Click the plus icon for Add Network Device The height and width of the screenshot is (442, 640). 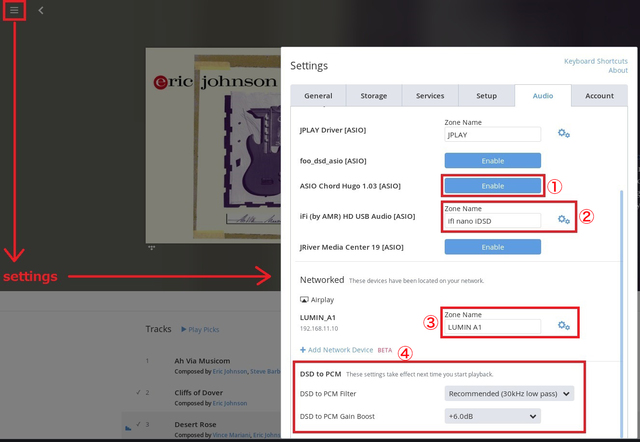pos(303,350)
